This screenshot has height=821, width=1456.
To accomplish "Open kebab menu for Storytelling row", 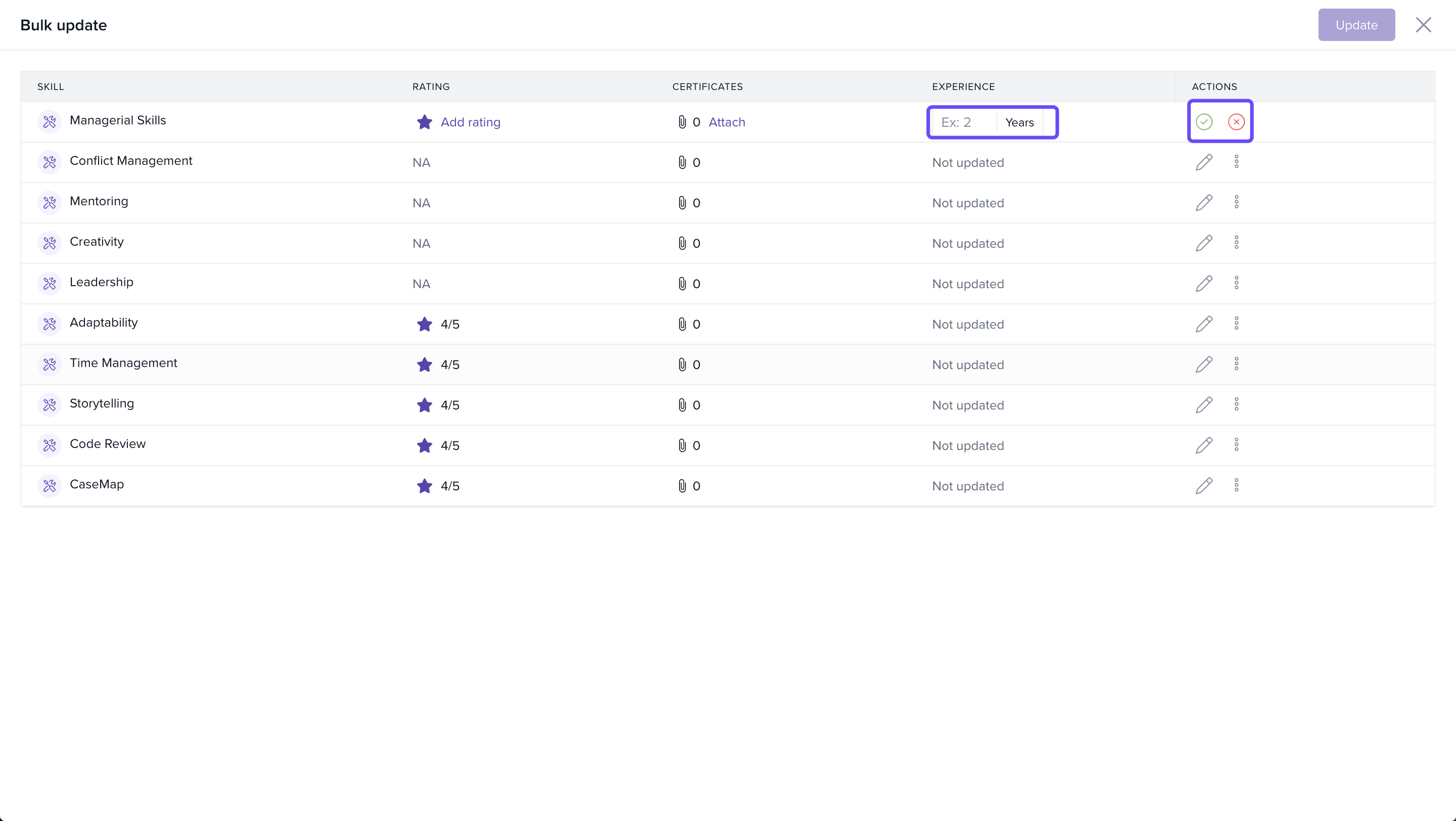I will point(1236,404).
